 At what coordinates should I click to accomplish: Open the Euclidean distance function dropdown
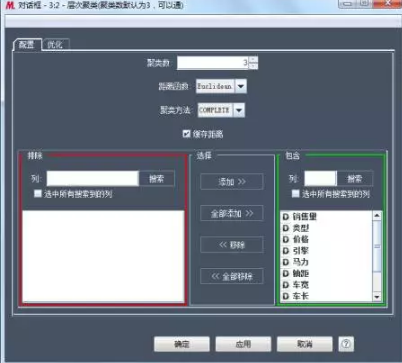(x=241, y=86)
